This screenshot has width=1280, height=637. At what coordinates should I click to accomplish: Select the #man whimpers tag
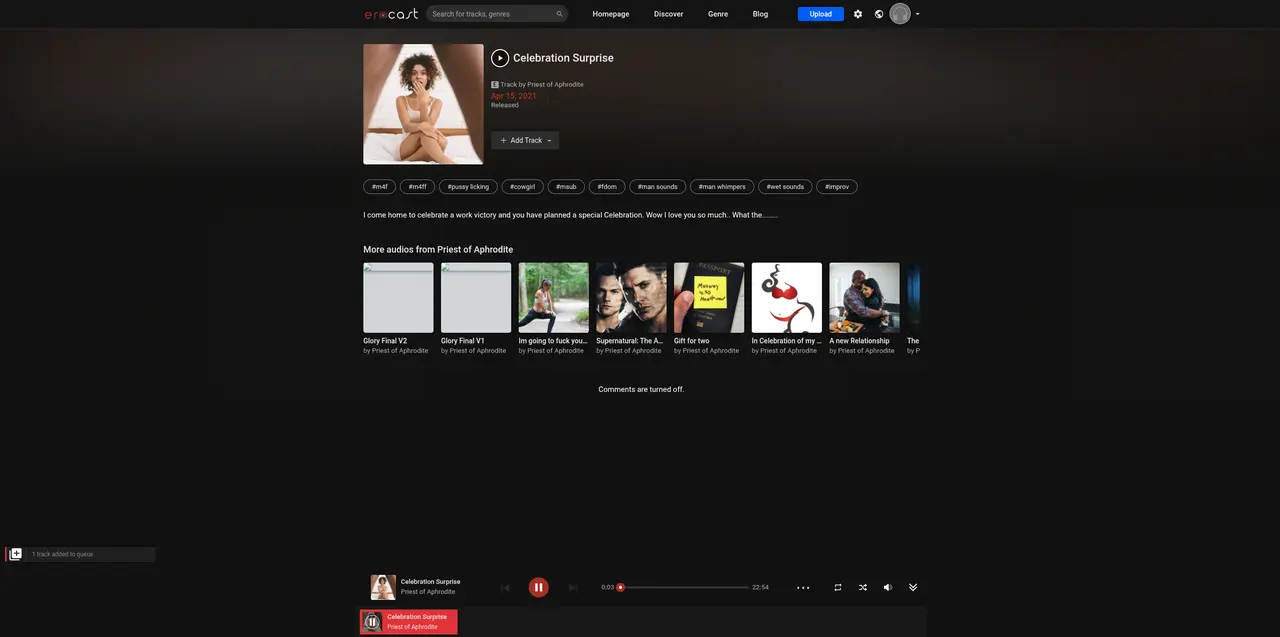tap(722, 187)
